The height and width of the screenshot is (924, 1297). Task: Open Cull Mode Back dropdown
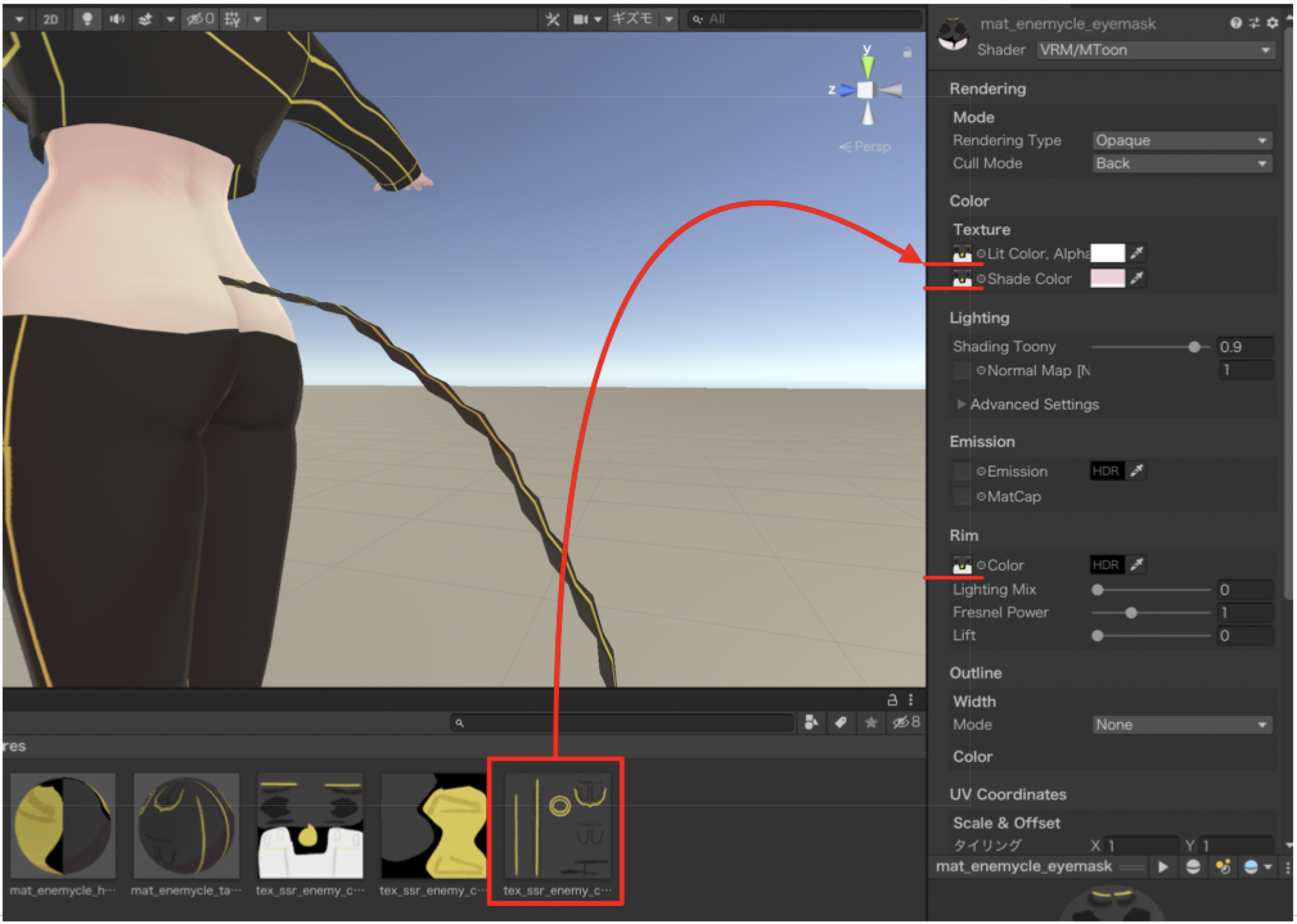tap(1182, 163)
